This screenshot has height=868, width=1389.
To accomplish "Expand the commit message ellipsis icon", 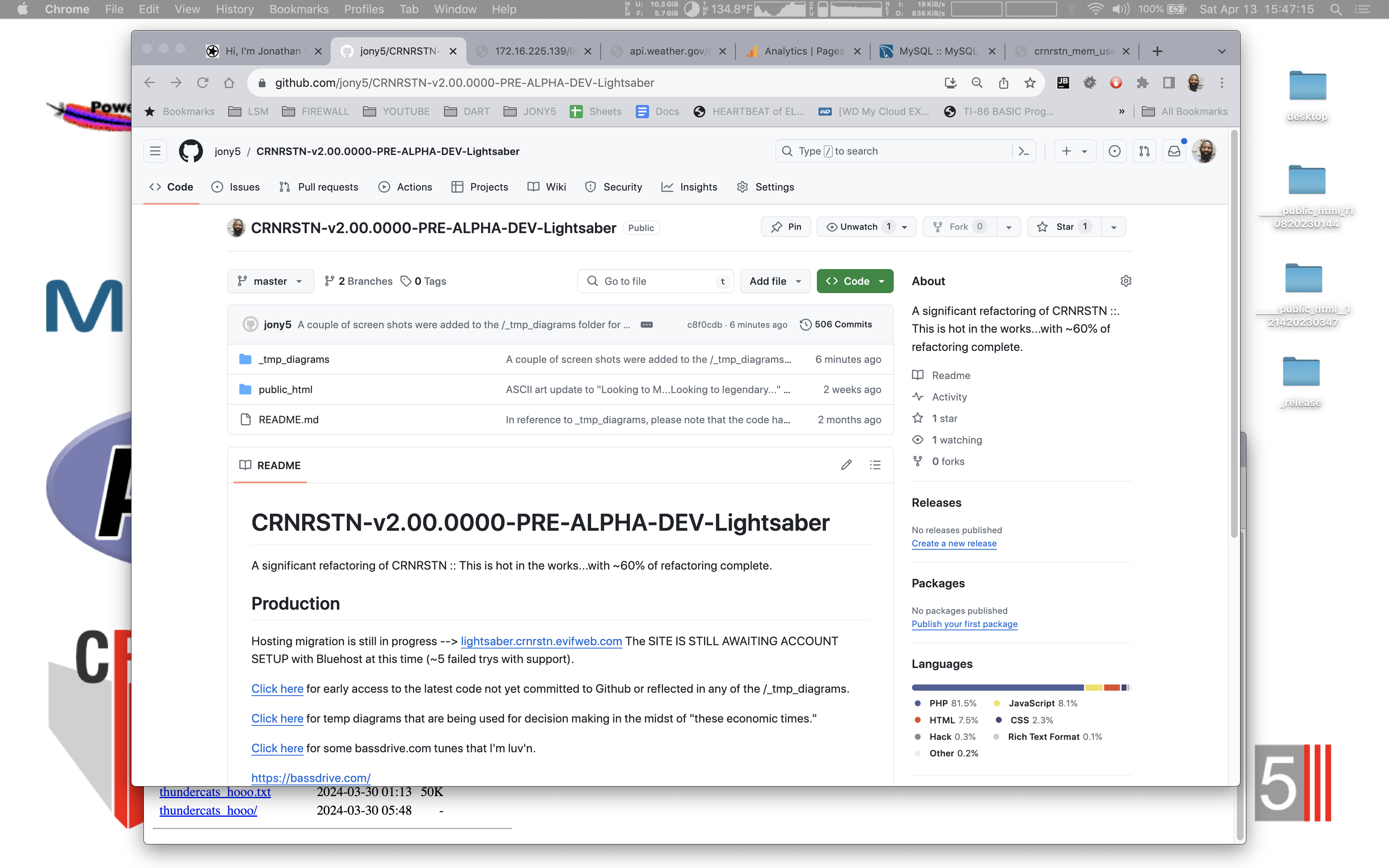I will tap(646, 324).
